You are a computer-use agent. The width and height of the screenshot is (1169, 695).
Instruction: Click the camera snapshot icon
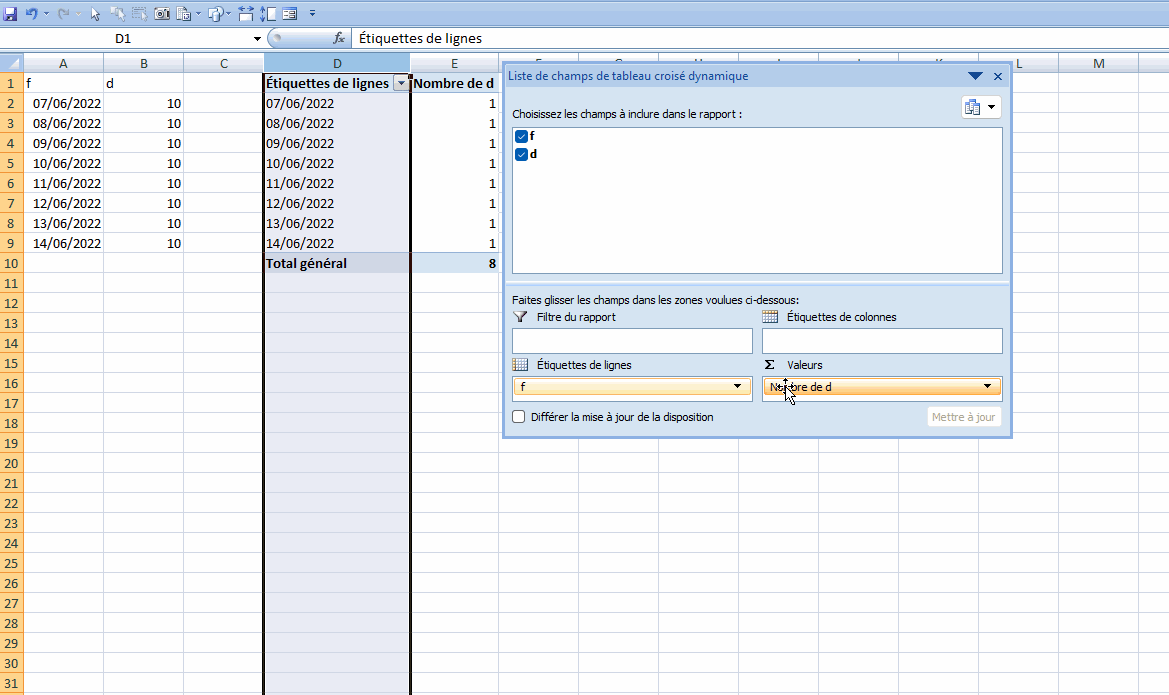[162, 14]
